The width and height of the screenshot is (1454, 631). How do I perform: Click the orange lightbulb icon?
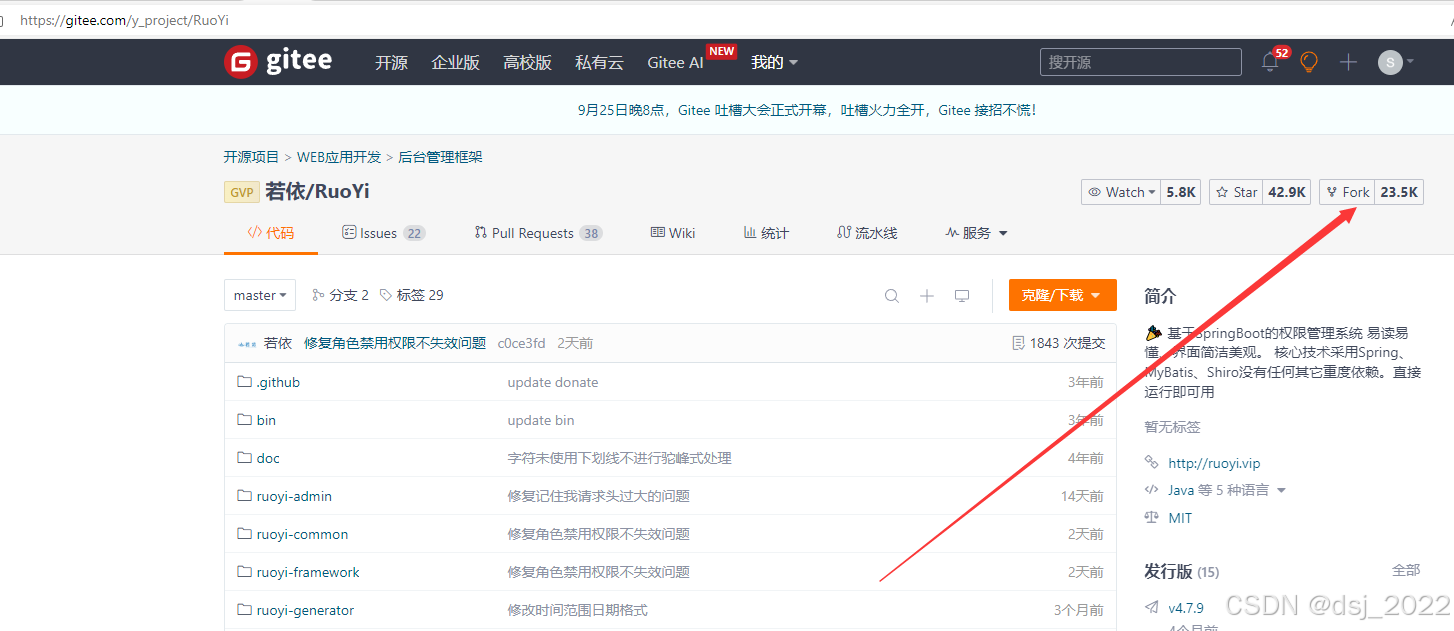[1309, 62]
